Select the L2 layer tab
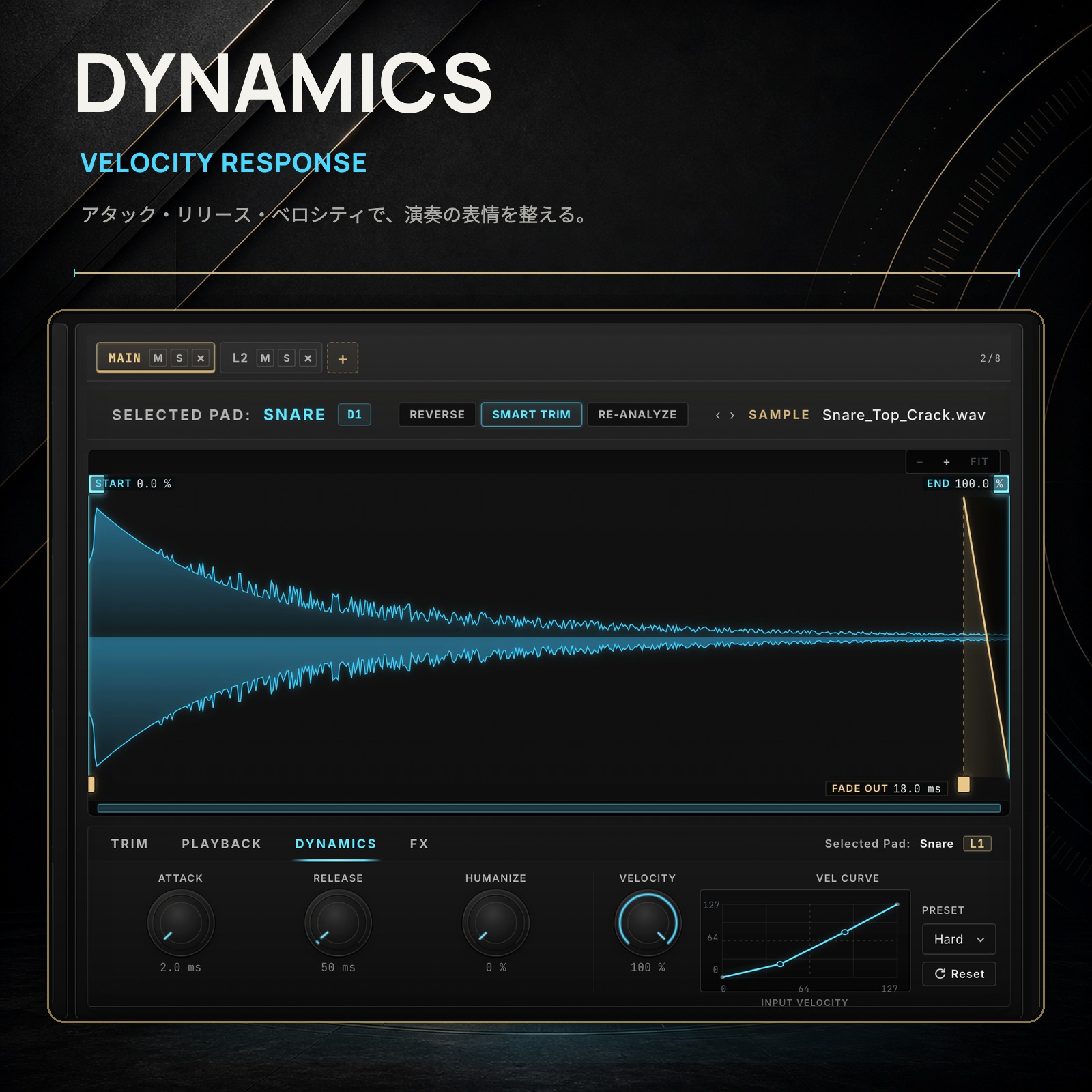The image size is (1092, 1092). [x=240, y=358]
